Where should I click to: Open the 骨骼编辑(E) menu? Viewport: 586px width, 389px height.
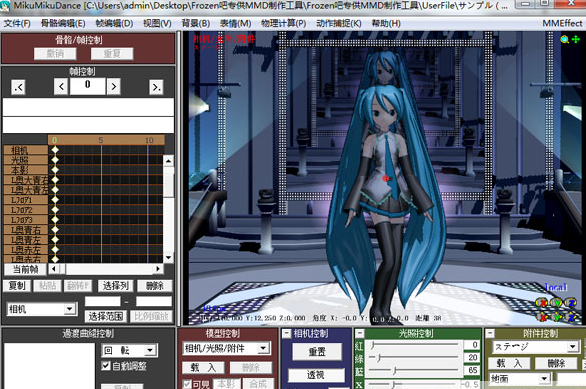point(63,24)
